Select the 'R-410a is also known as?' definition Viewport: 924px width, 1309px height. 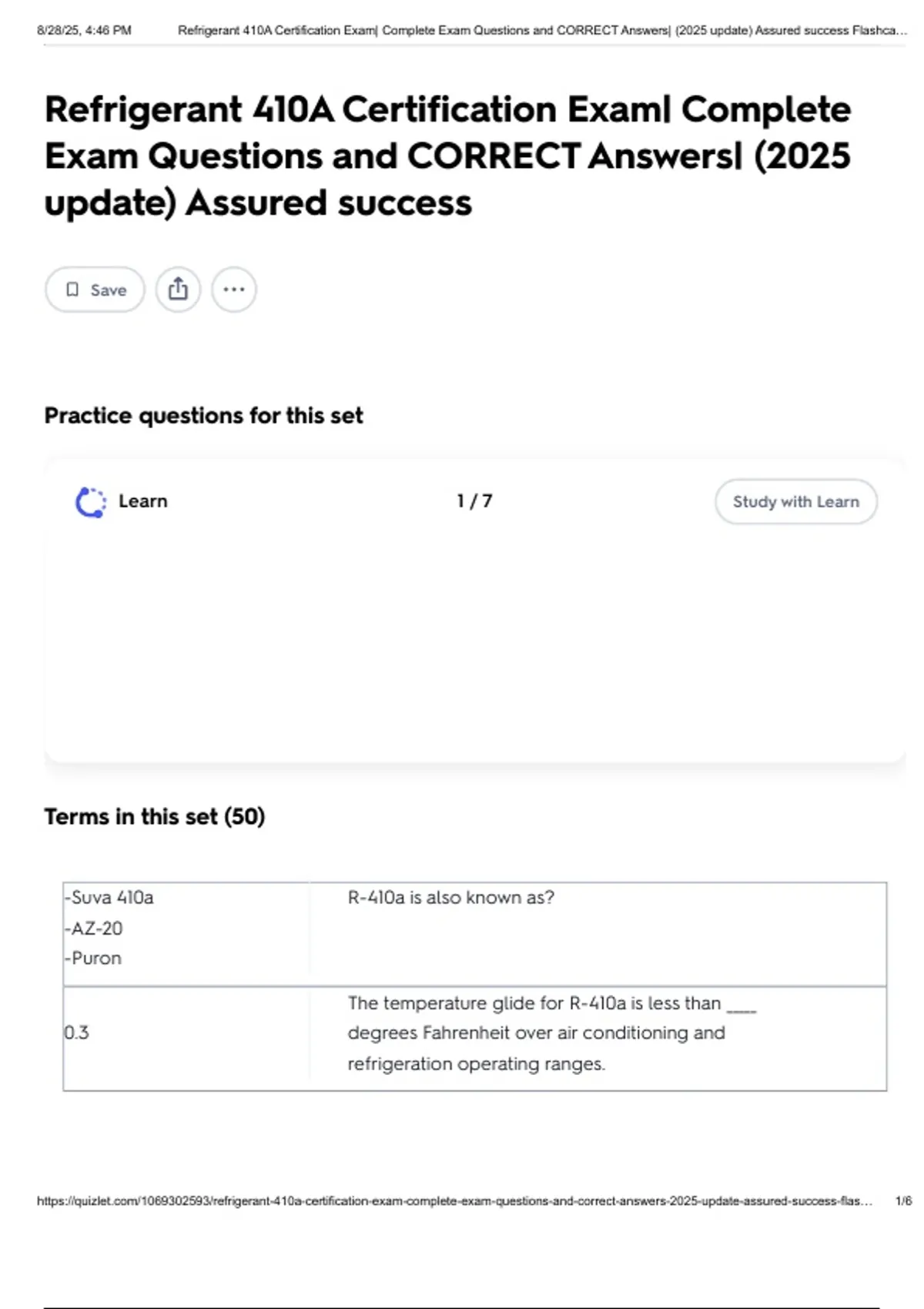pos(450,897)
